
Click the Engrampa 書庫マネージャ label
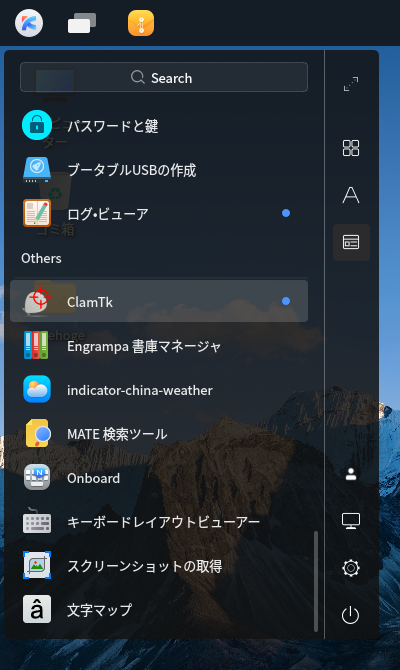(x=144, y=346)
